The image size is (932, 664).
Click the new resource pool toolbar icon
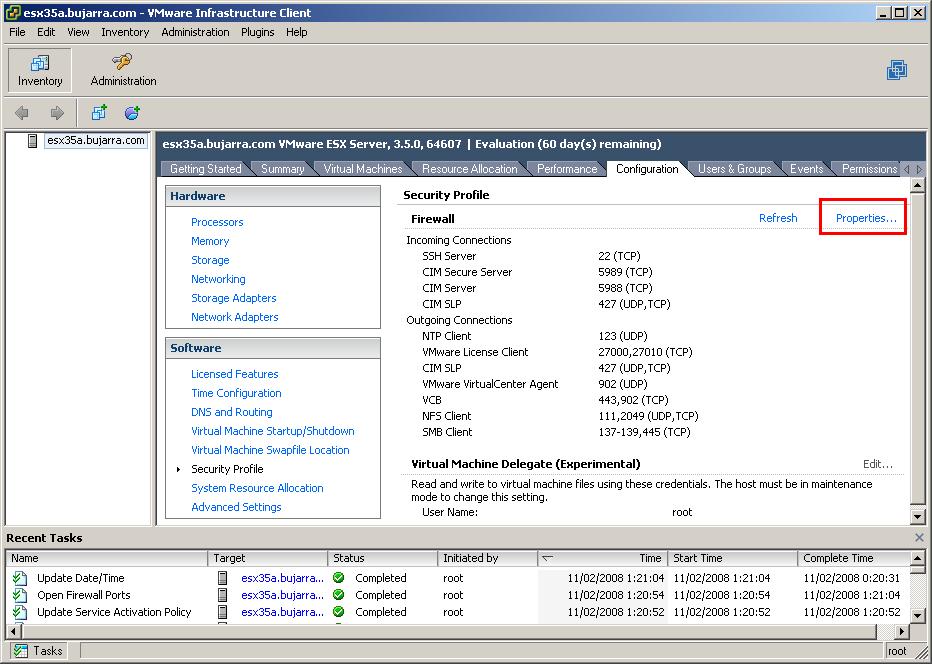click(x=132, y=112)
